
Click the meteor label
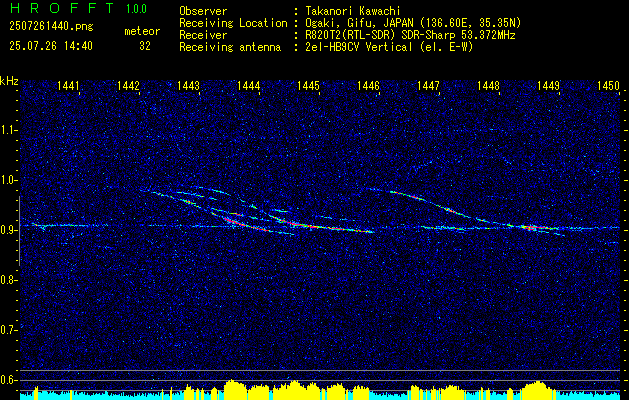[142, 31]
